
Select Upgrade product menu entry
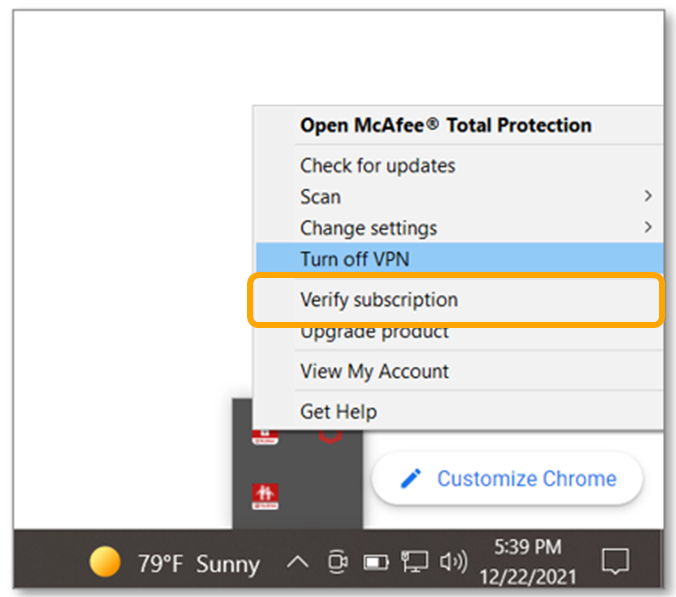tap(374, 332)
